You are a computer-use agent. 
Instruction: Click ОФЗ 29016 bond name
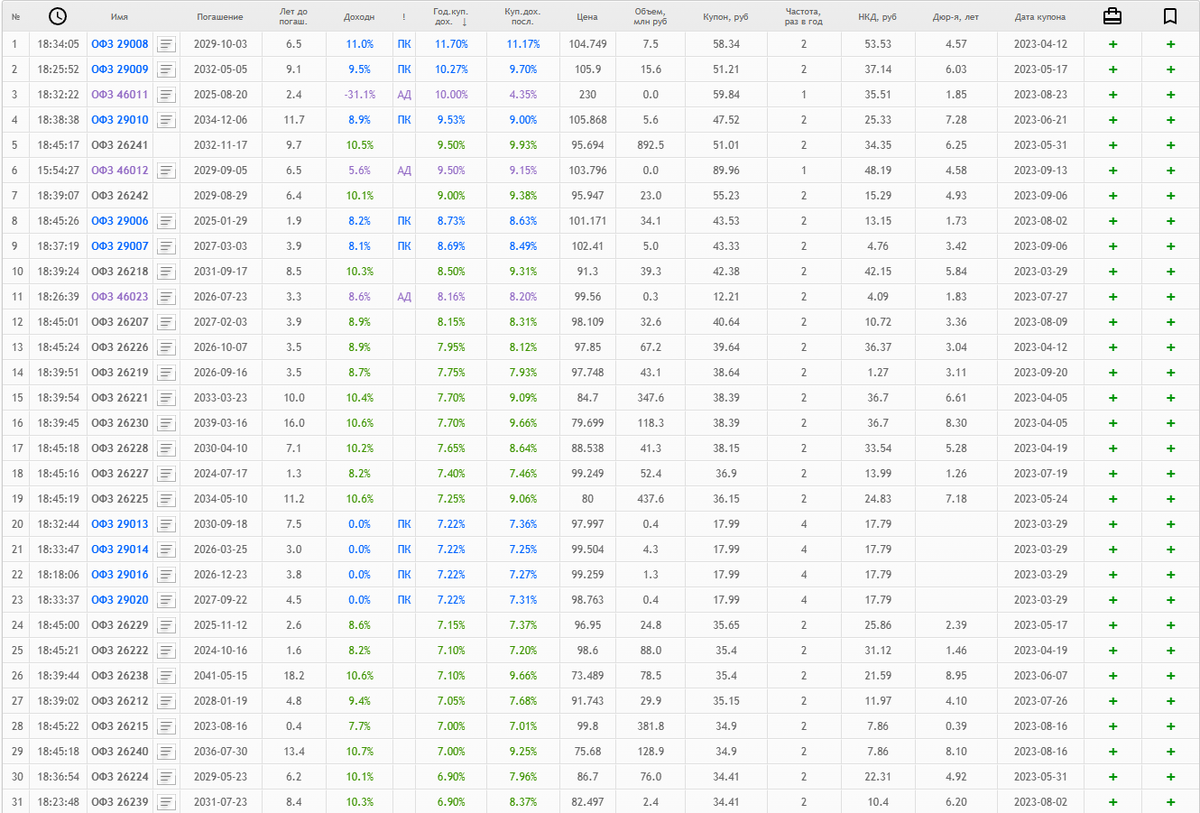pos(120,575)
